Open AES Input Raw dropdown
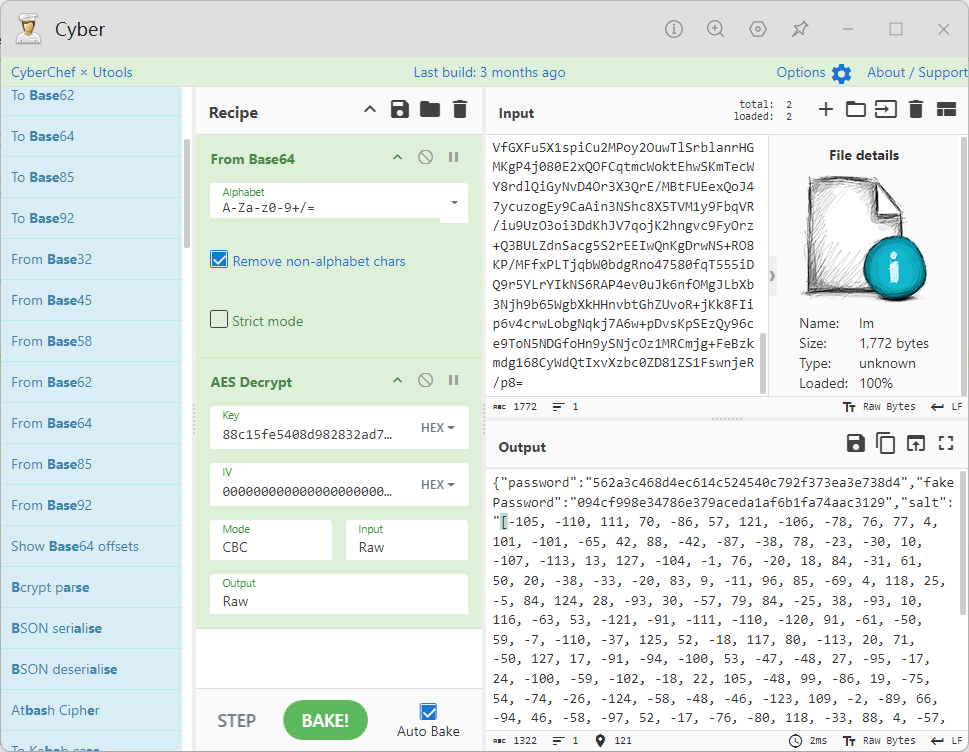This screenshot has width=969, height=752. pyautogui.click(x=407, y=539)
